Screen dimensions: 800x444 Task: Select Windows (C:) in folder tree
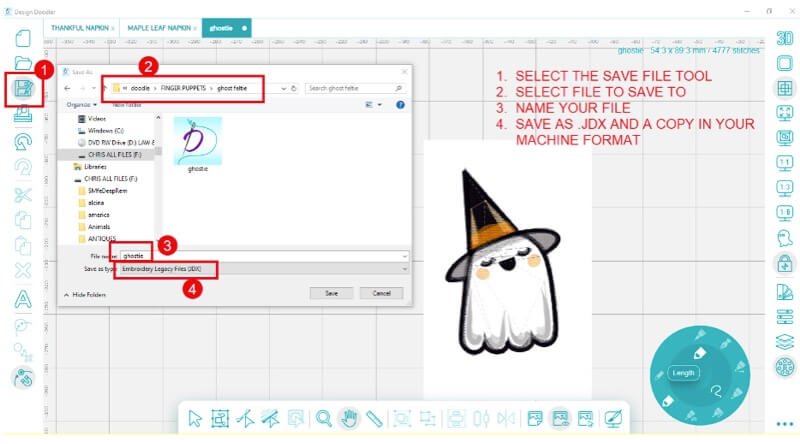pyautogui.click(x=101, y=131)
